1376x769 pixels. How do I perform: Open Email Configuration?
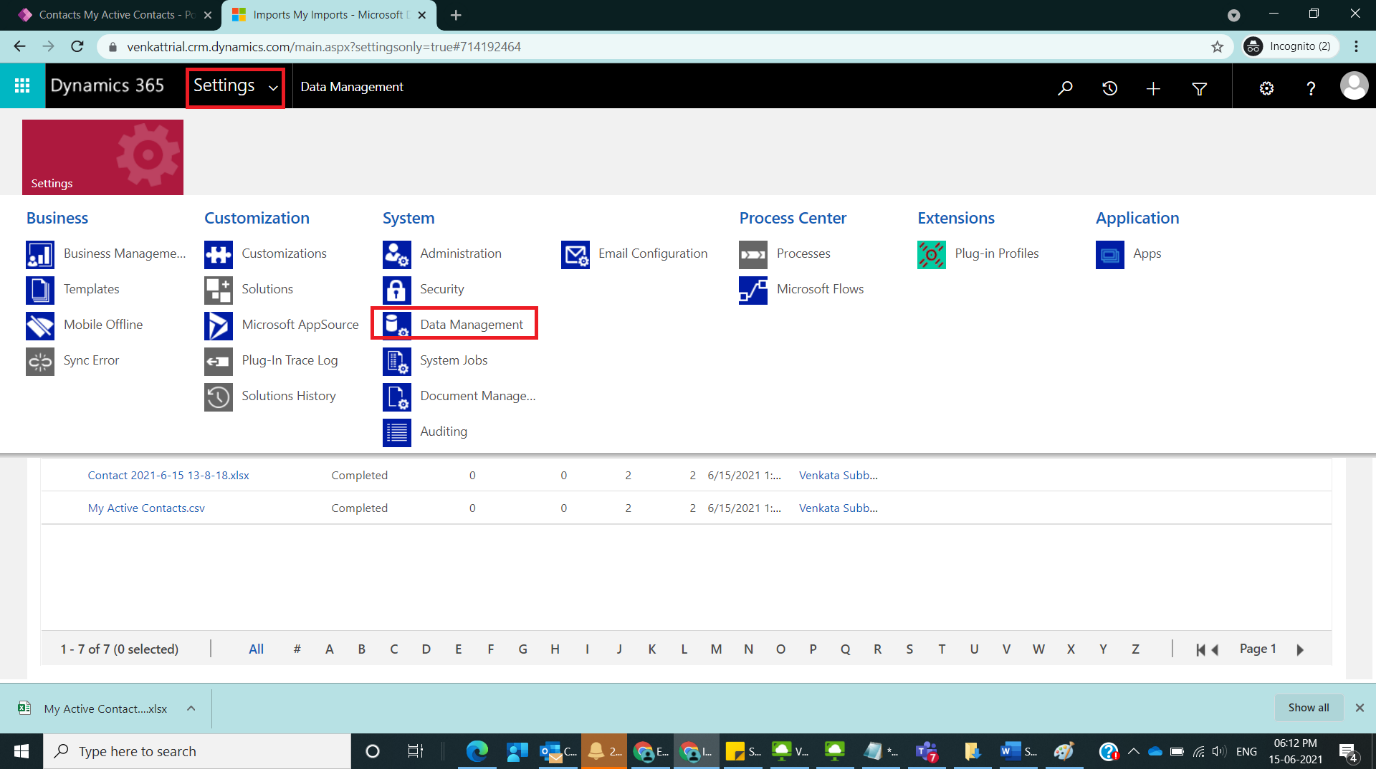coord(651,253)
